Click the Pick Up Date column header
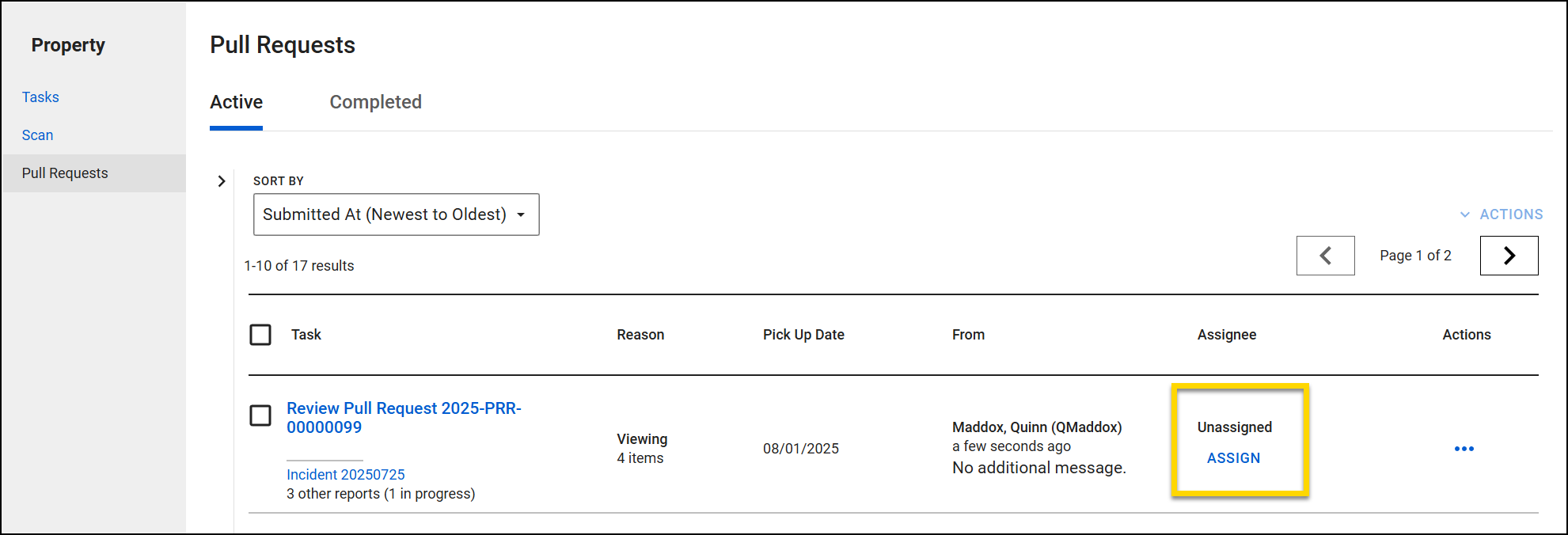Screen dimensions: 1568x535 pos(803,335)
